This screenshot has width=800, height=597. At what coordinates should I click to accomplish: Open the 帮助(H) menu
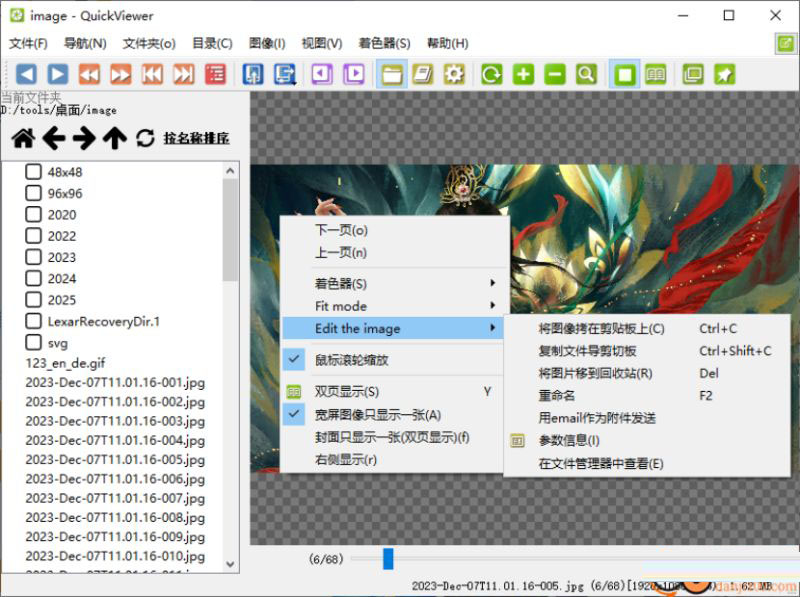(447, 43)
